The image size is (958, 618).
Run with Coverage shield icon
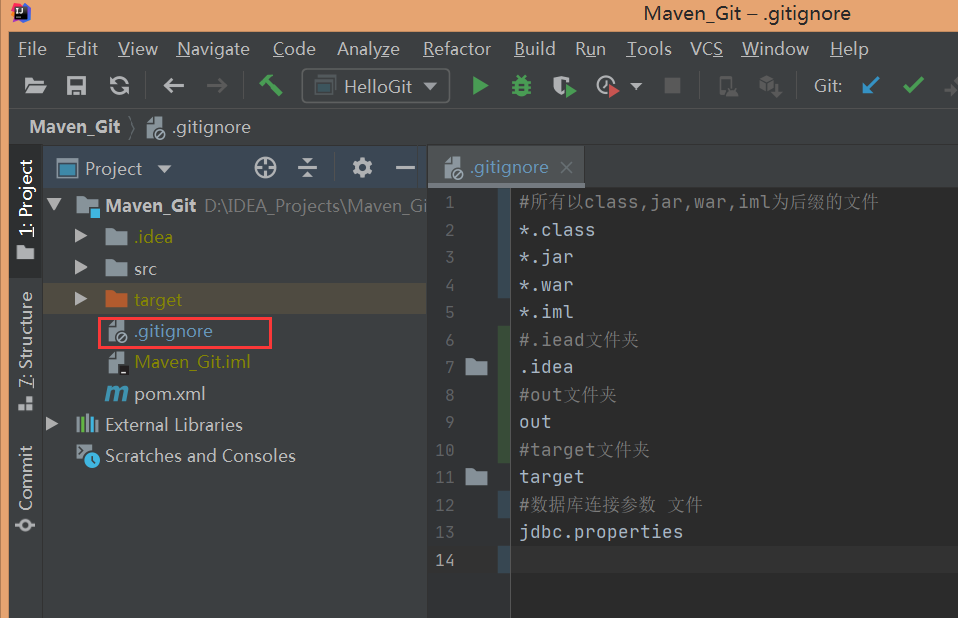[x=564, y=86]
